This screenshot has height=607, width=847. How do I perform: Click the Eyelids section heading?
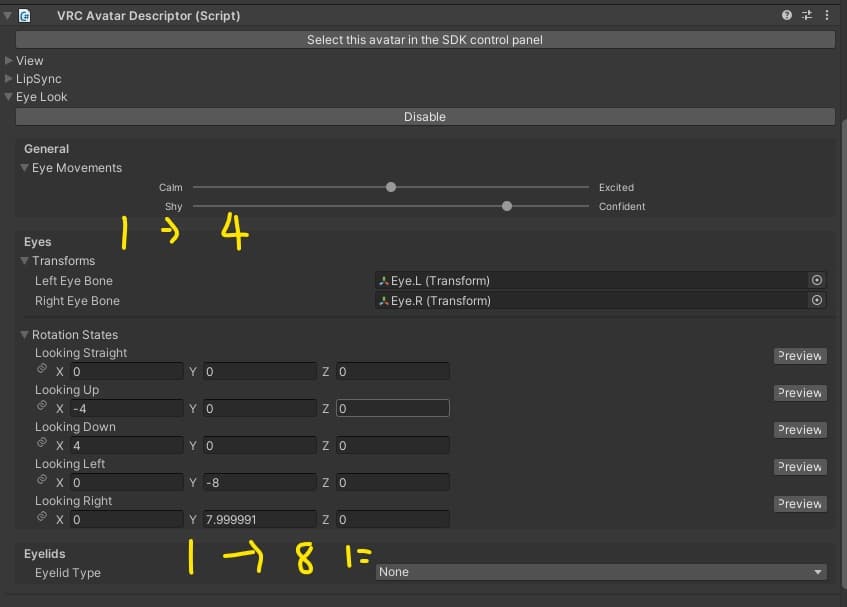44,554
